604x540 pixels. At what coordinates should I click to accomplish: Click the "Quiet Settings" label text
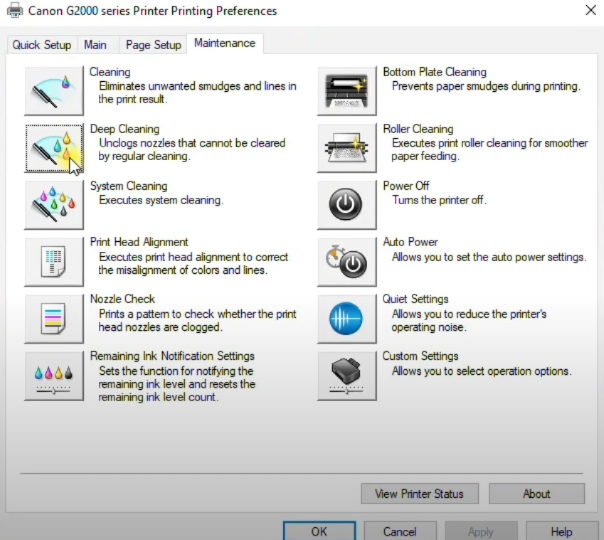[x=415, y=299]
